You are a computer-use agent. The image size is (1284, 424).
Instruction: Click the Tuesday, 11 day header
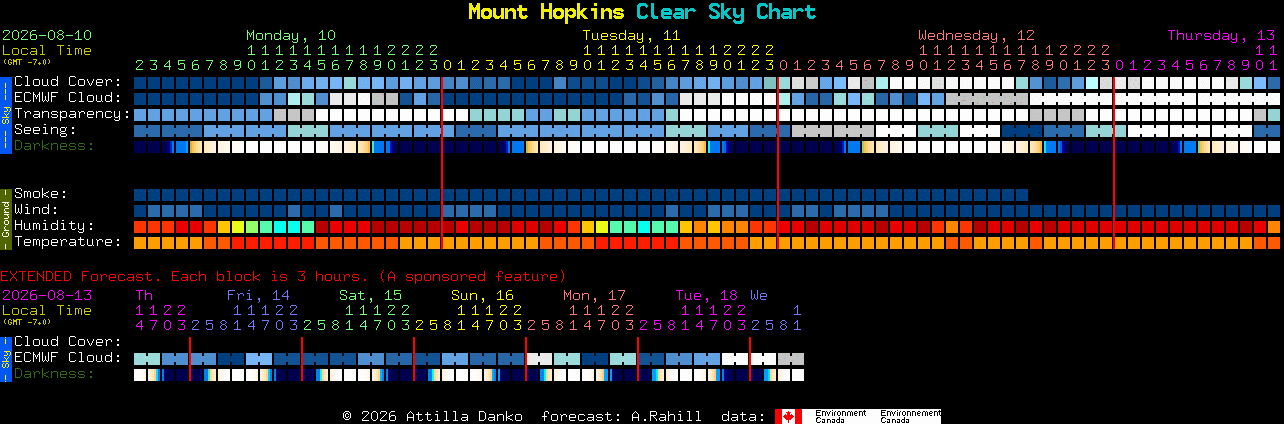631,35
